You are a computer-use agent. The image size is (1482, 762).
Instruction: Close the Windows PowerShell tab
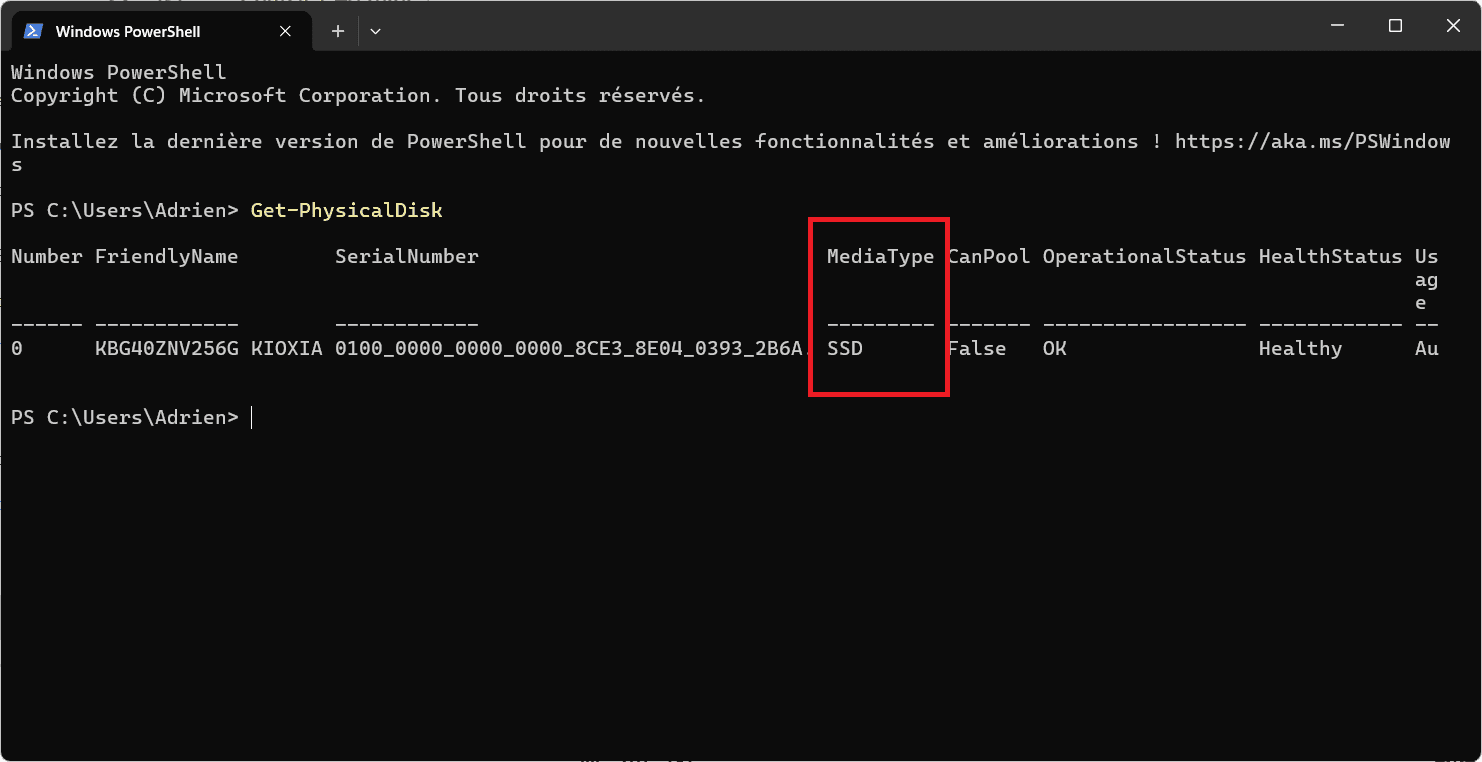(285, 31)
